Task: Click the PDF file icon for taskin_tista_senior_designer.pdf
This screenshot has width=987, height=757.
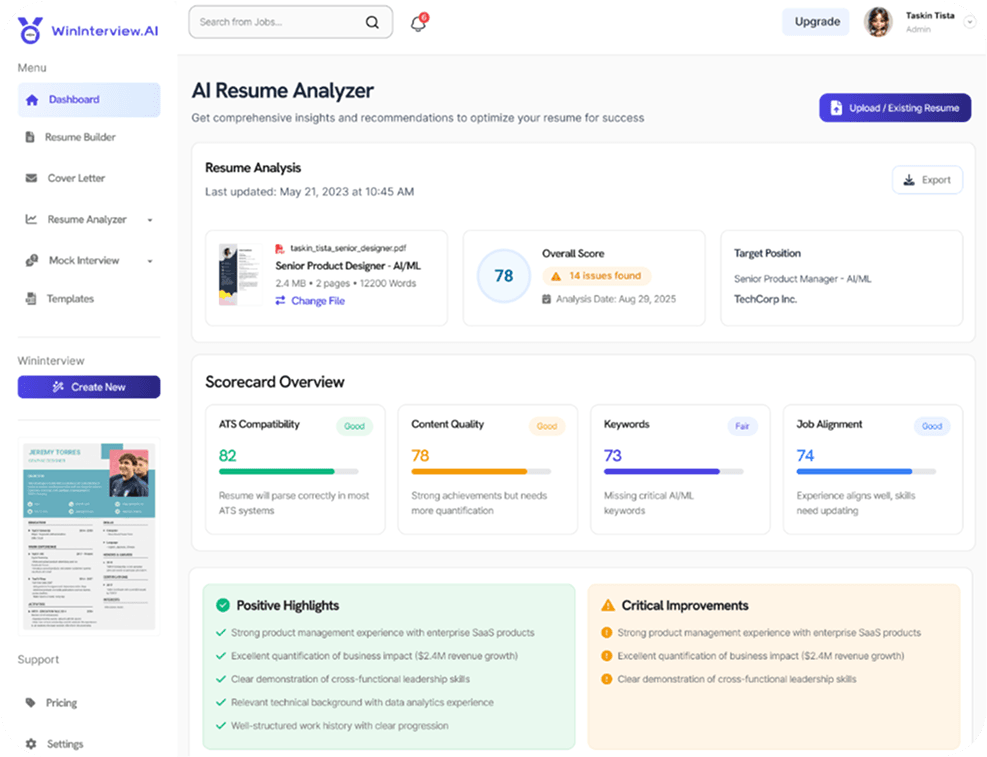Action: pyautogui.click(x=280, y=248)
